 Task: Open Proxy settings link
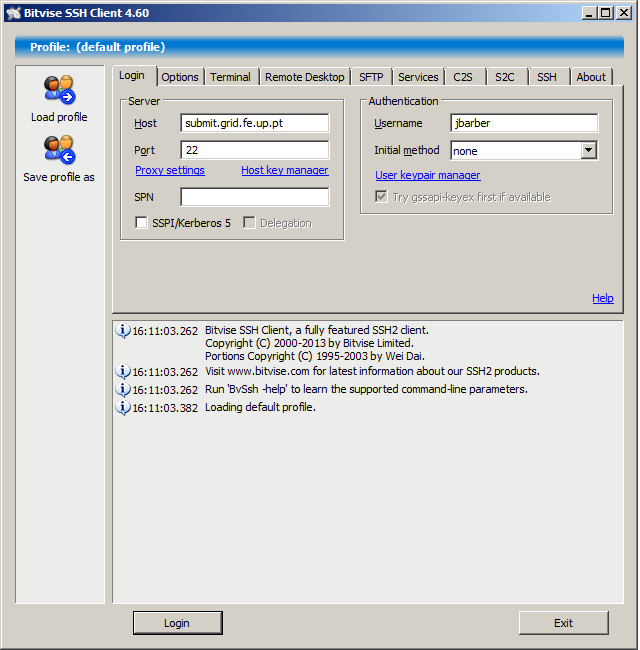click(170, 170)
